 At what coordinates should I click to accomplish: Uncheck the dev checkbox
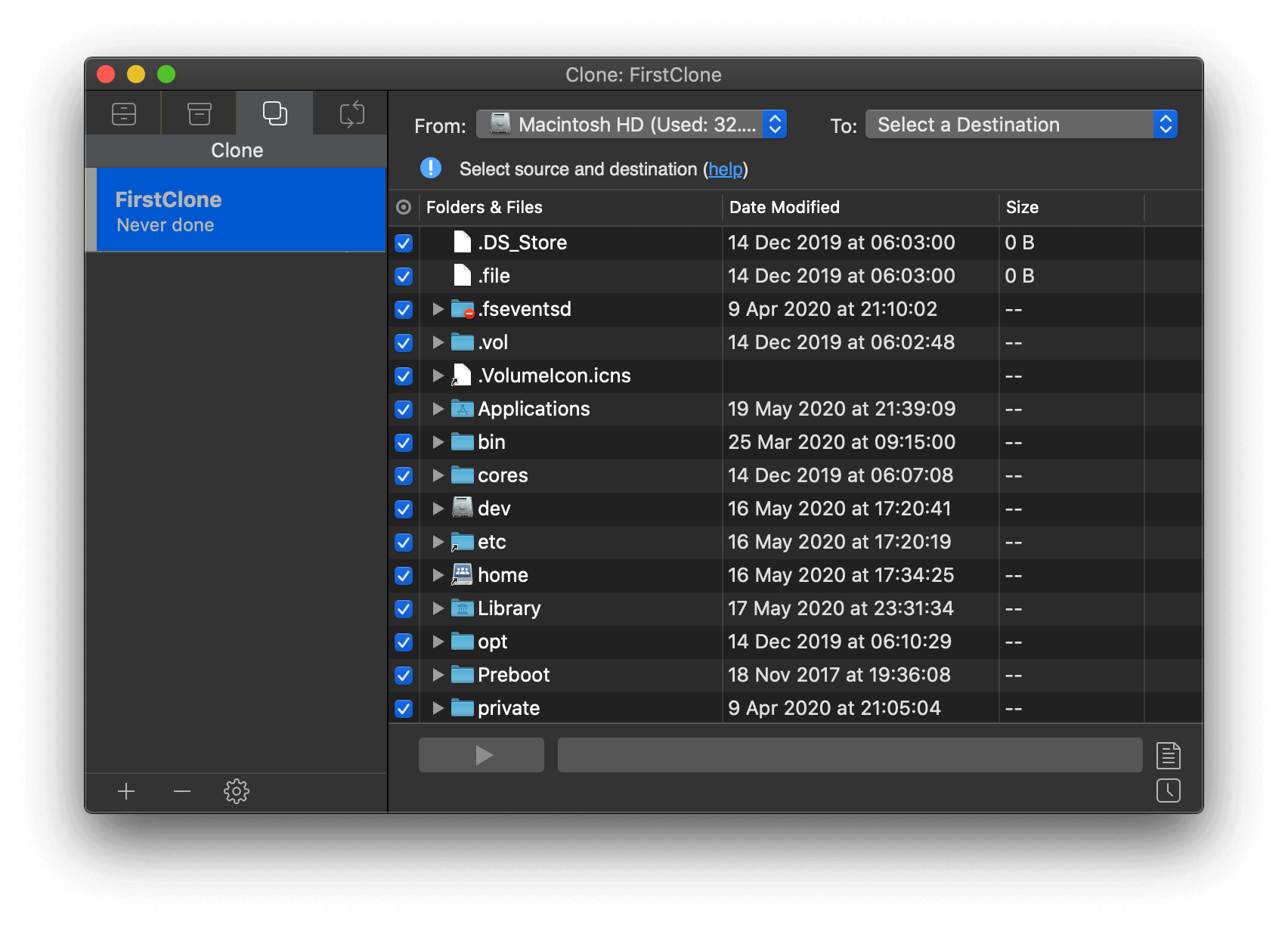[404, 509]
